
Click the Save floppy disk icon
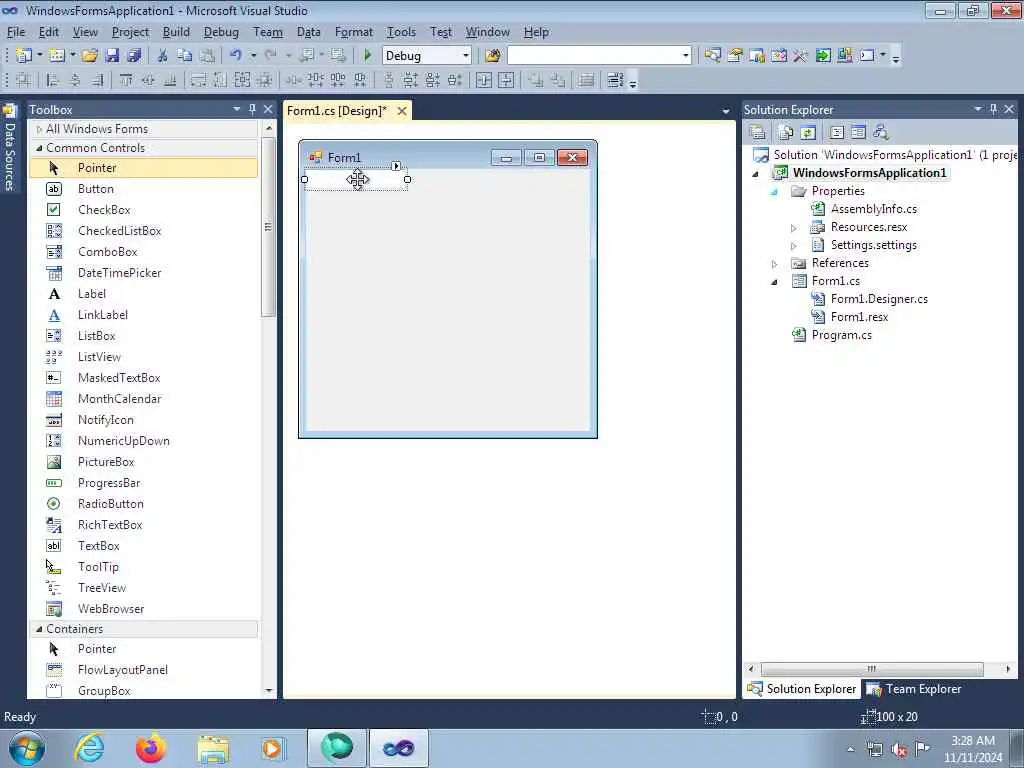point(112,56)
